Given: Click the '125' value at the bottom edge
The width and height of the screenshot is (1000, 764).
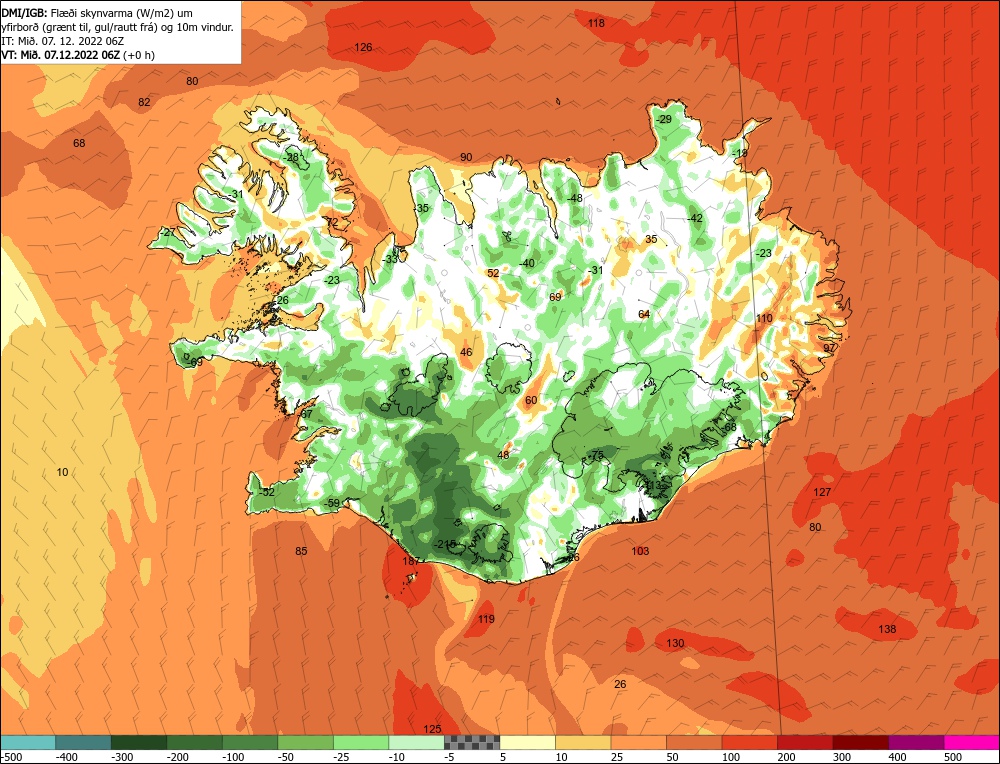Looking at the screenshot, I should [x=432, y=729].
